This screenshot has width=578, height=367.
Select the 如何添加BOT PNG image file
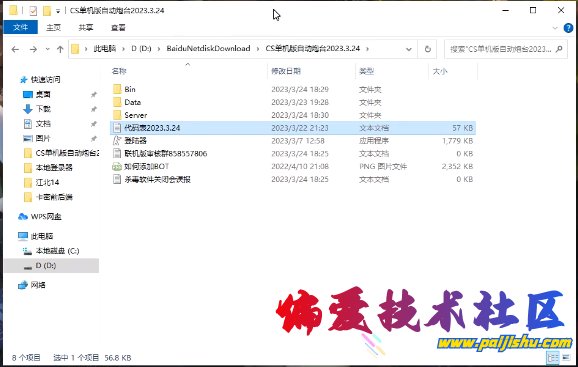pyautogui.click(x=146, y=166)
